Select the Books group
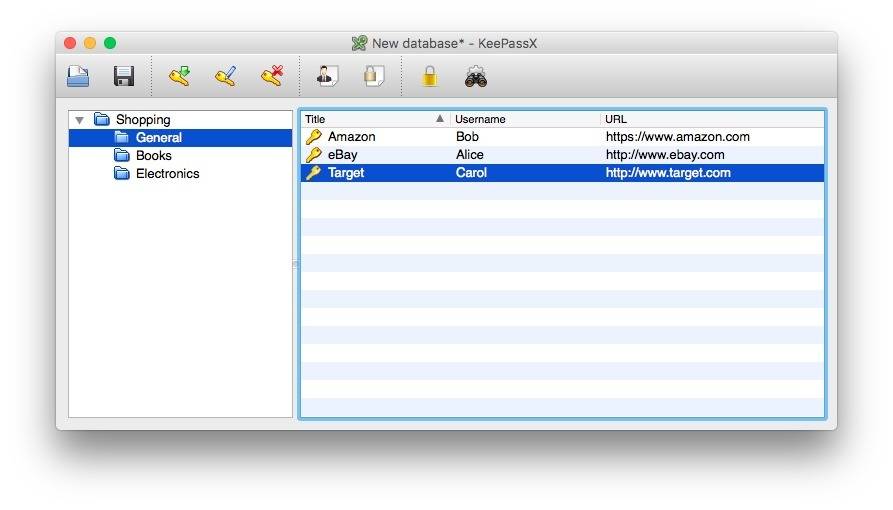This screenshot has width=893, height=510. click(154, 156)
